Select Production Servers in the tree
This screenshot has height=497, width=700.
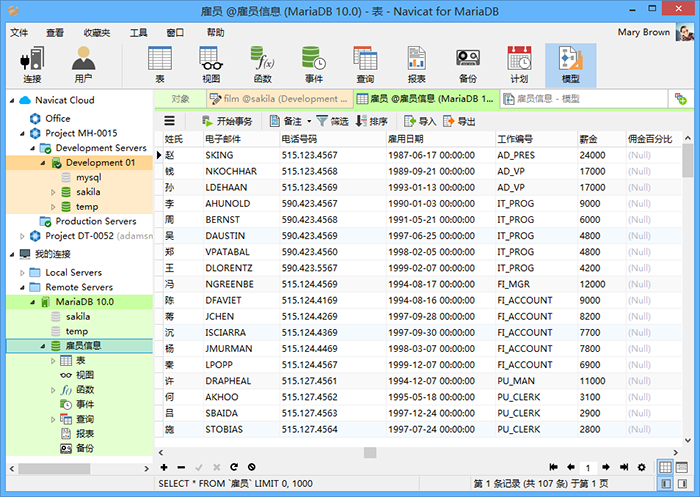tap(96, 221)
